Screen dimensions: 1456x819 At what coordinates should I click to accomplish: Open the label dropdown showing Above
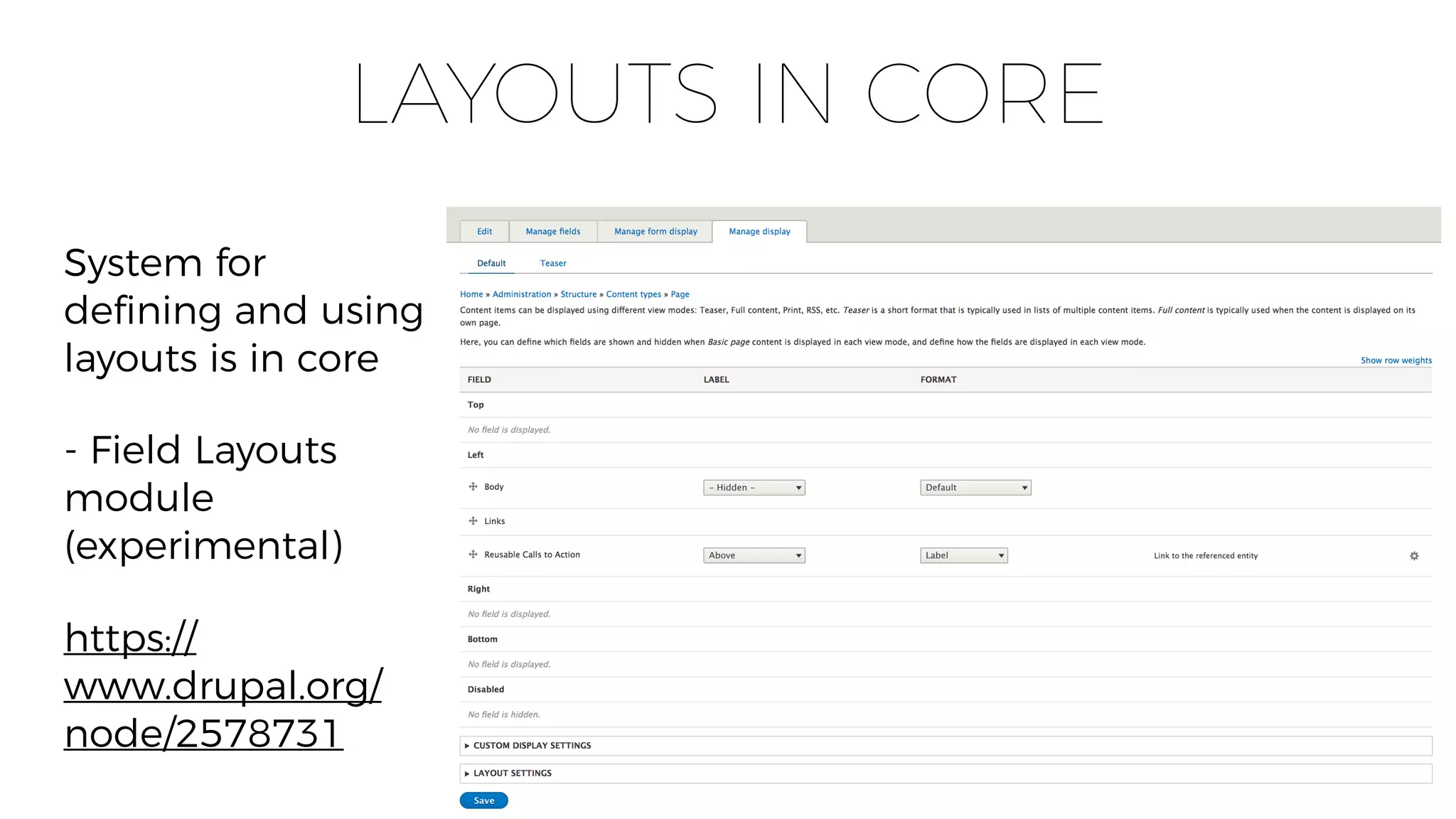(x=754, y=555)
